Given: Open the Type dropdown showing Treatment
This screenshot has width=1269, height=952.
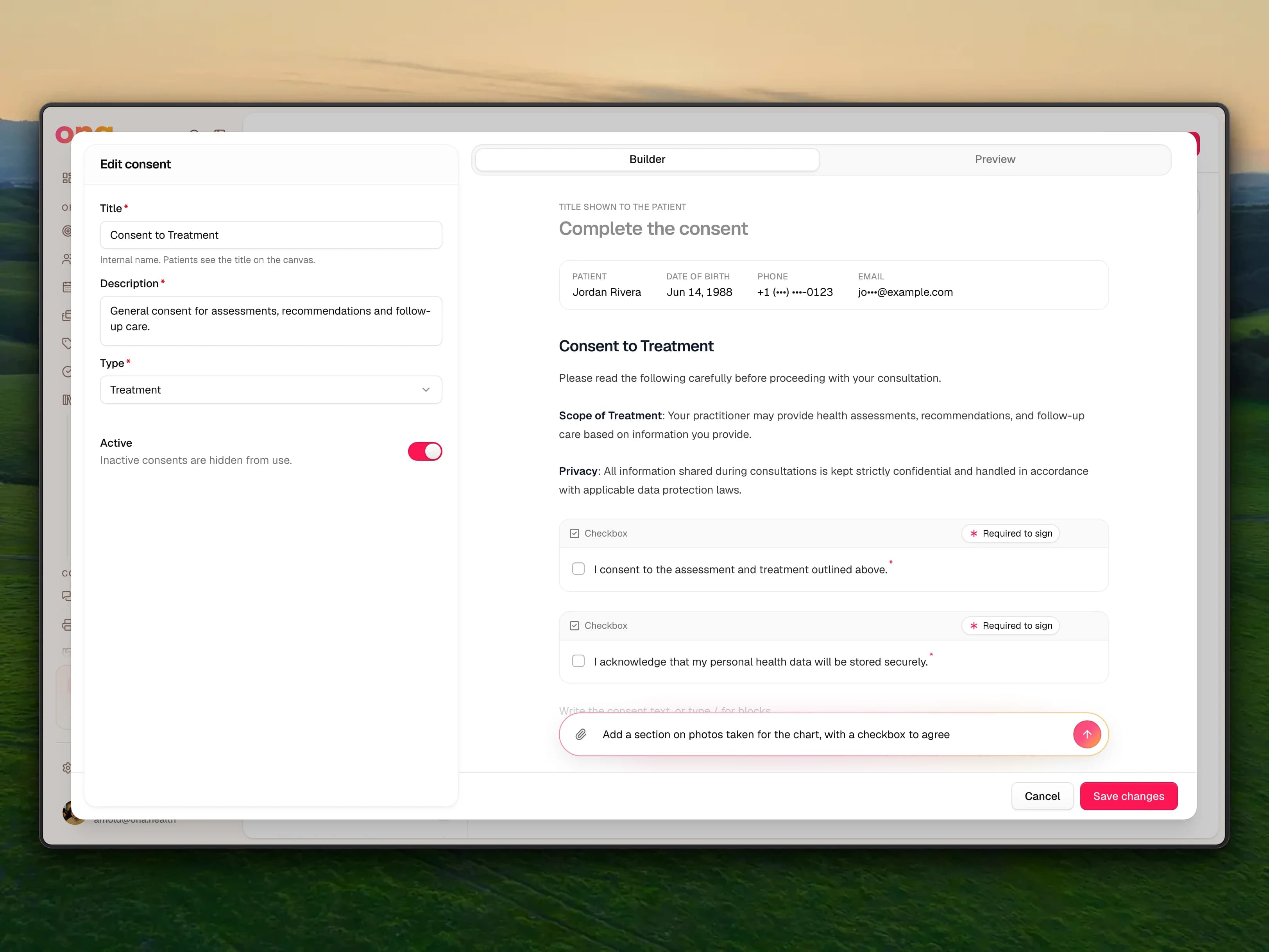Looking at the screenshot, I should (x=271, y=390).
